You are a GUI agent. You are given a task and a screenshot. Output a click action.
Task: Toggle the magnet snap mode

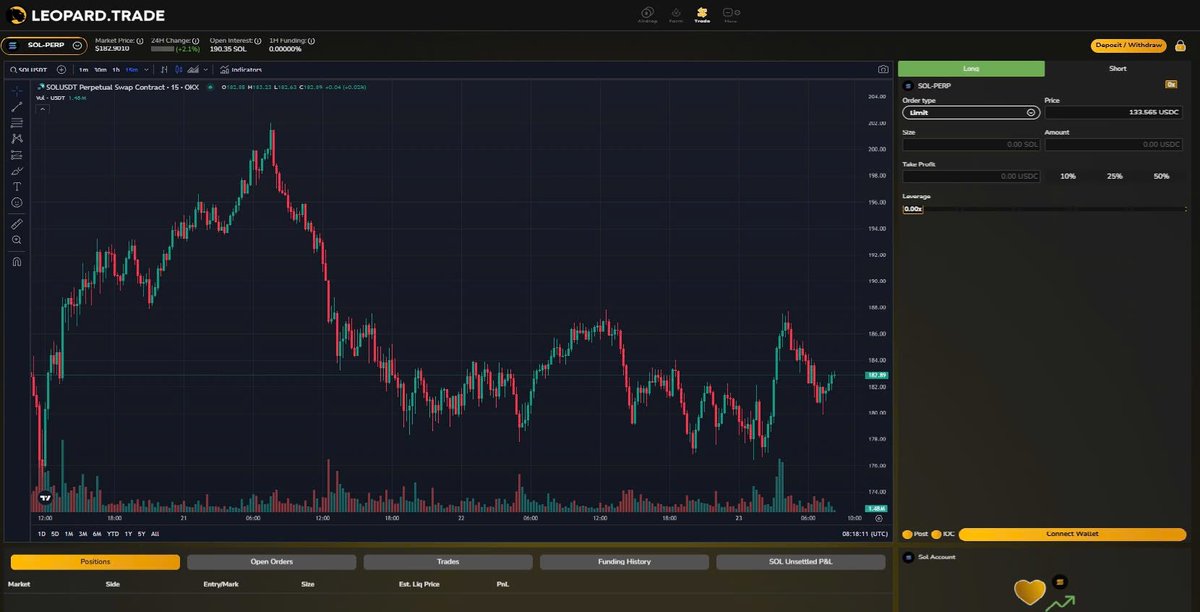tap(17, 261)
